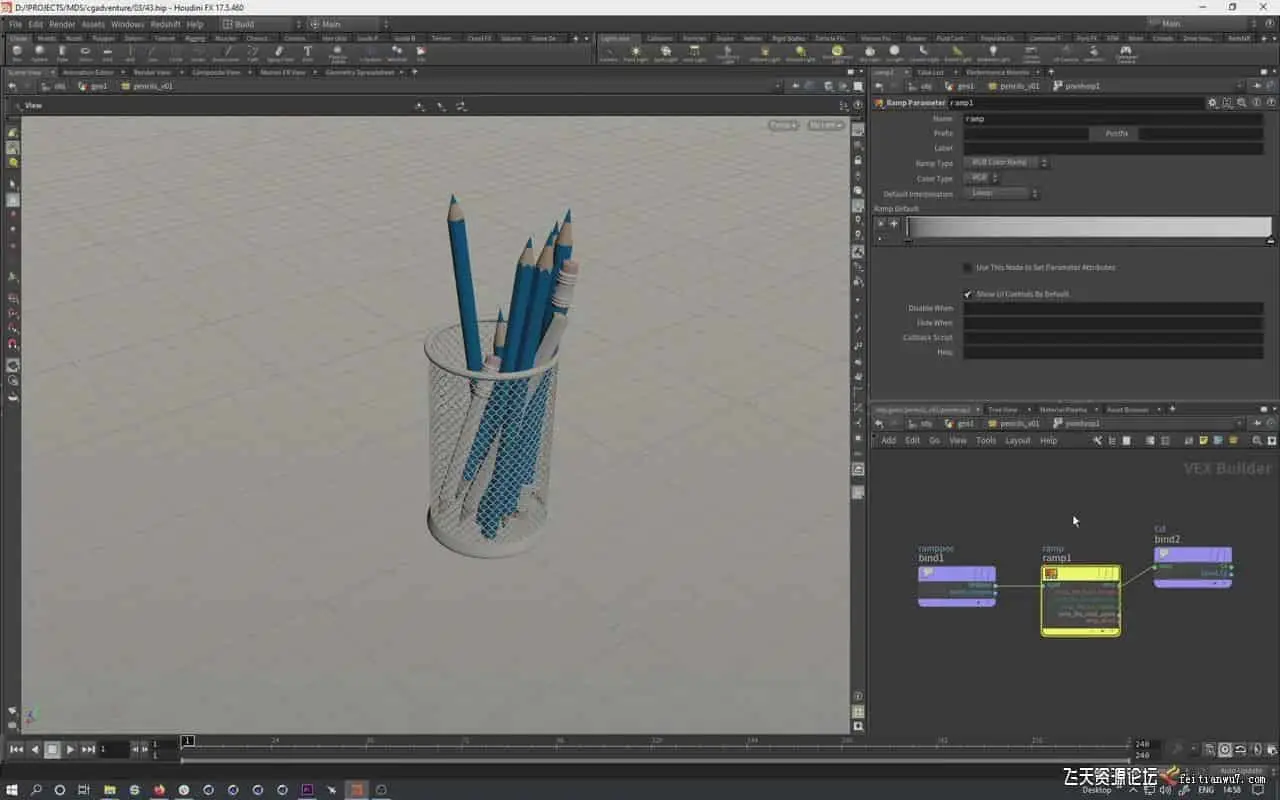Click the magnifier icon in the network editor toolbar
Viewport: 1280px width, 800px height.
[x=1257, y=441]
